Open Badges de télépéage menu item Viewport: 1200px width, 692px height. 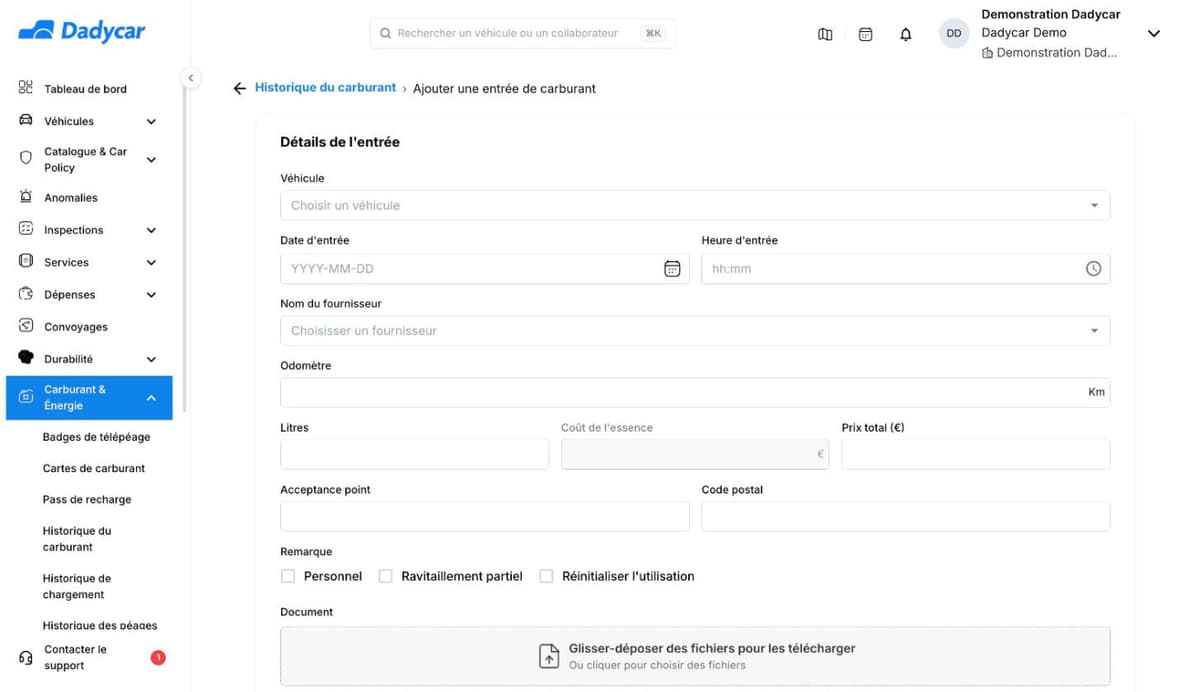click(x=97, y=437)
